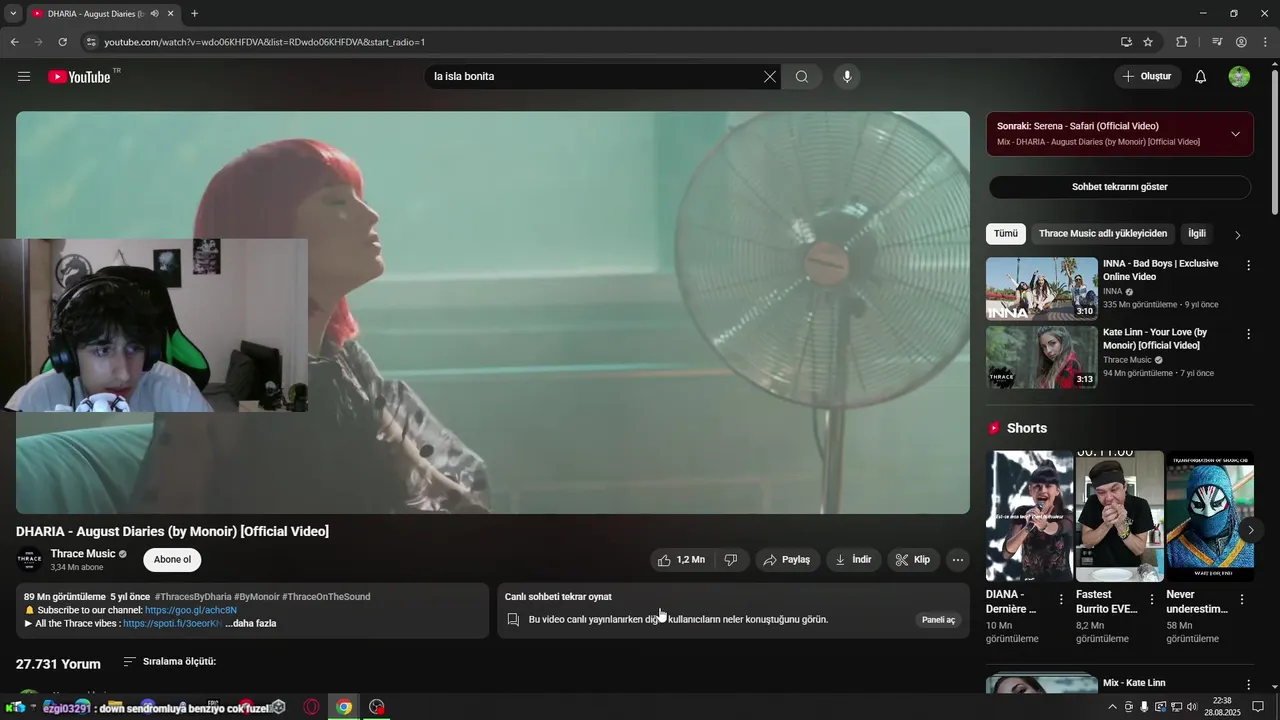The width and height of the screenshot is (1280, 720).
Task: Open the DIANA - Dernière short
Action: pos(1029,516)
